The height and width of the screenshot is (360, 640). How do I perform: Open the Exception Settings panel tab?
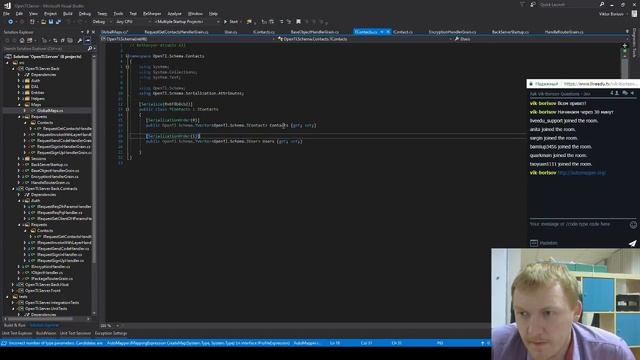[111, 333]
